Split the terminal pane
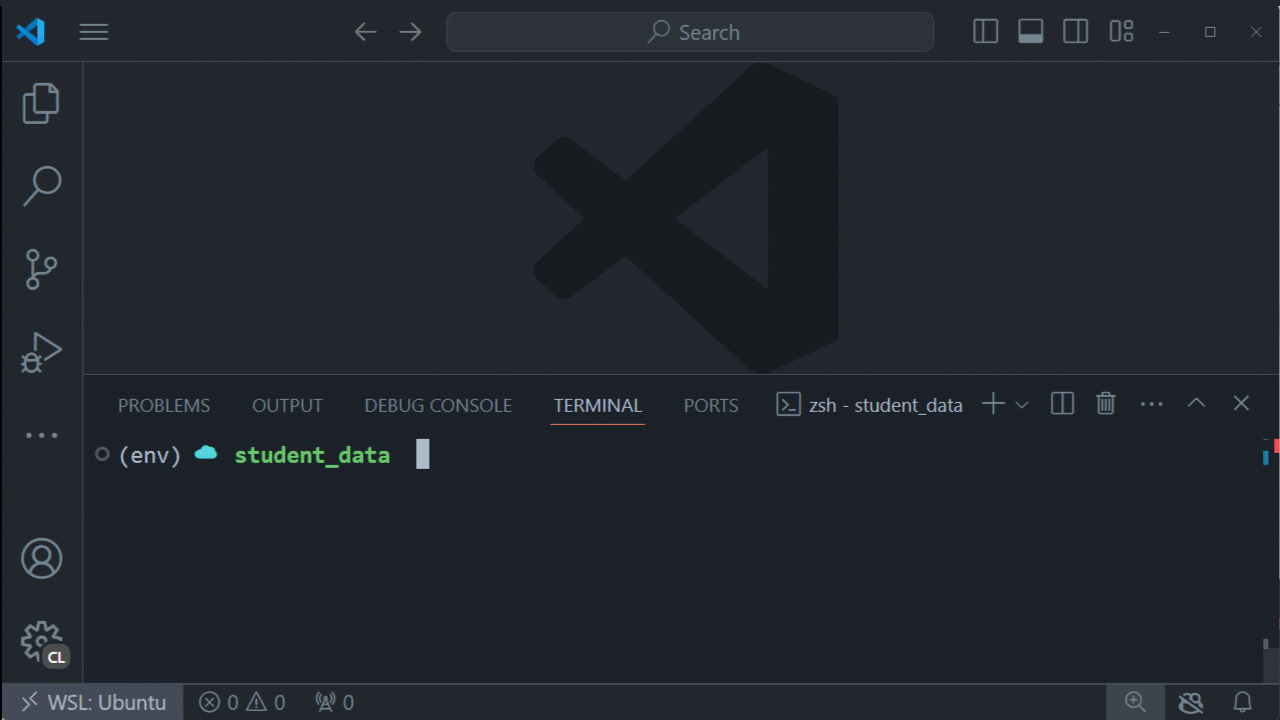 1061,403
